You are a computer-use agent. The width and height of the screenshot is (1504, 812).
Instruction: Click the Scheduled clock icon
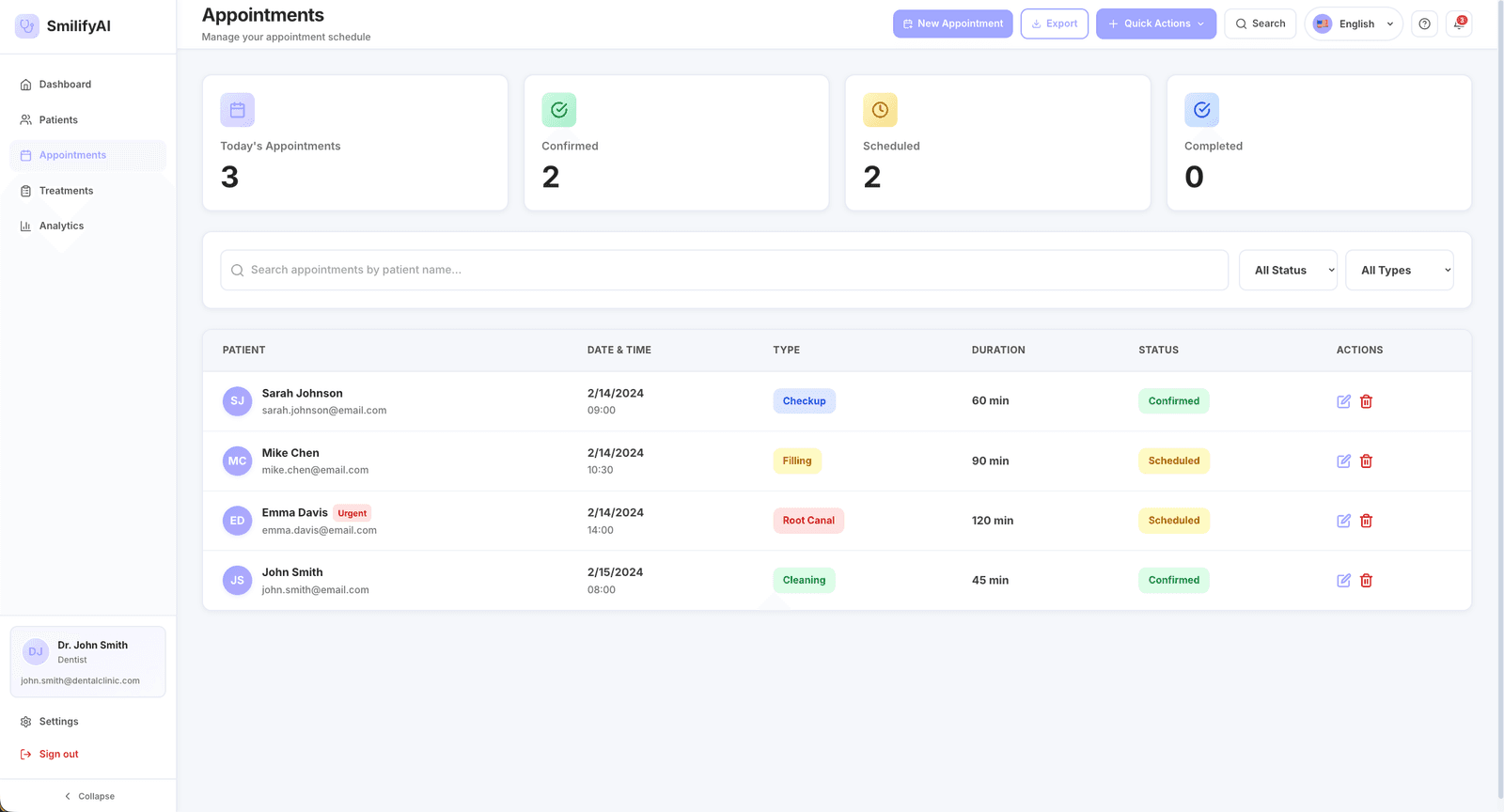(x=880, y=110)
